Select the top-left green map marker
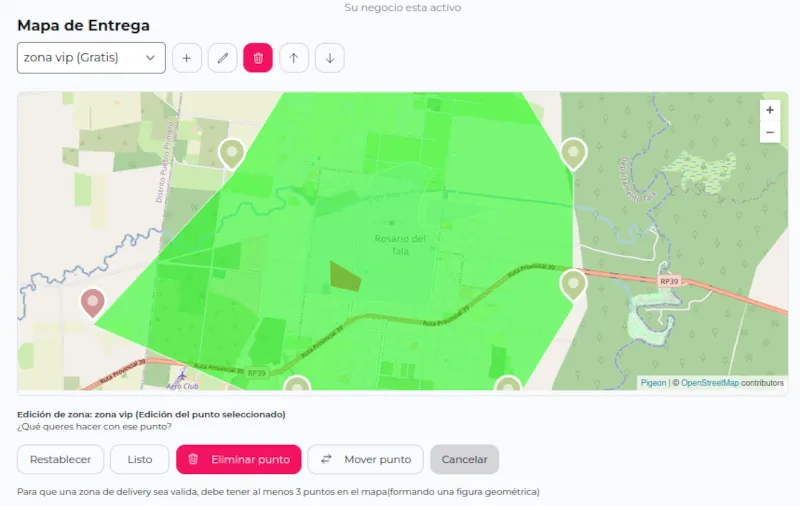Screen dimensions: 800x506 point(232,154)
